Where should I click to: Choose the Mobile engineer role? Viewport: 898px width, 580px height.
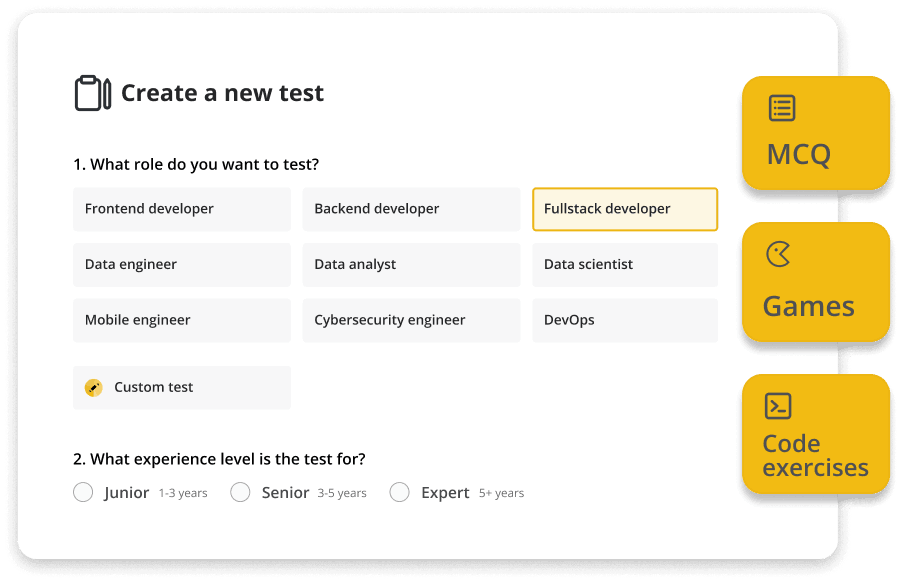click(x=182, y=321)
